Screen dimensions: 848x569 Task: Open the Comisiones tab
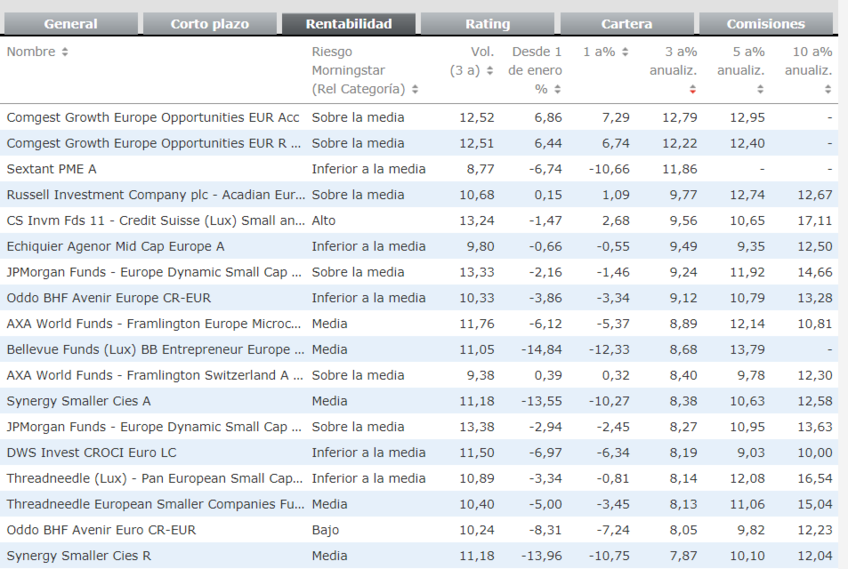pos(766,24)
